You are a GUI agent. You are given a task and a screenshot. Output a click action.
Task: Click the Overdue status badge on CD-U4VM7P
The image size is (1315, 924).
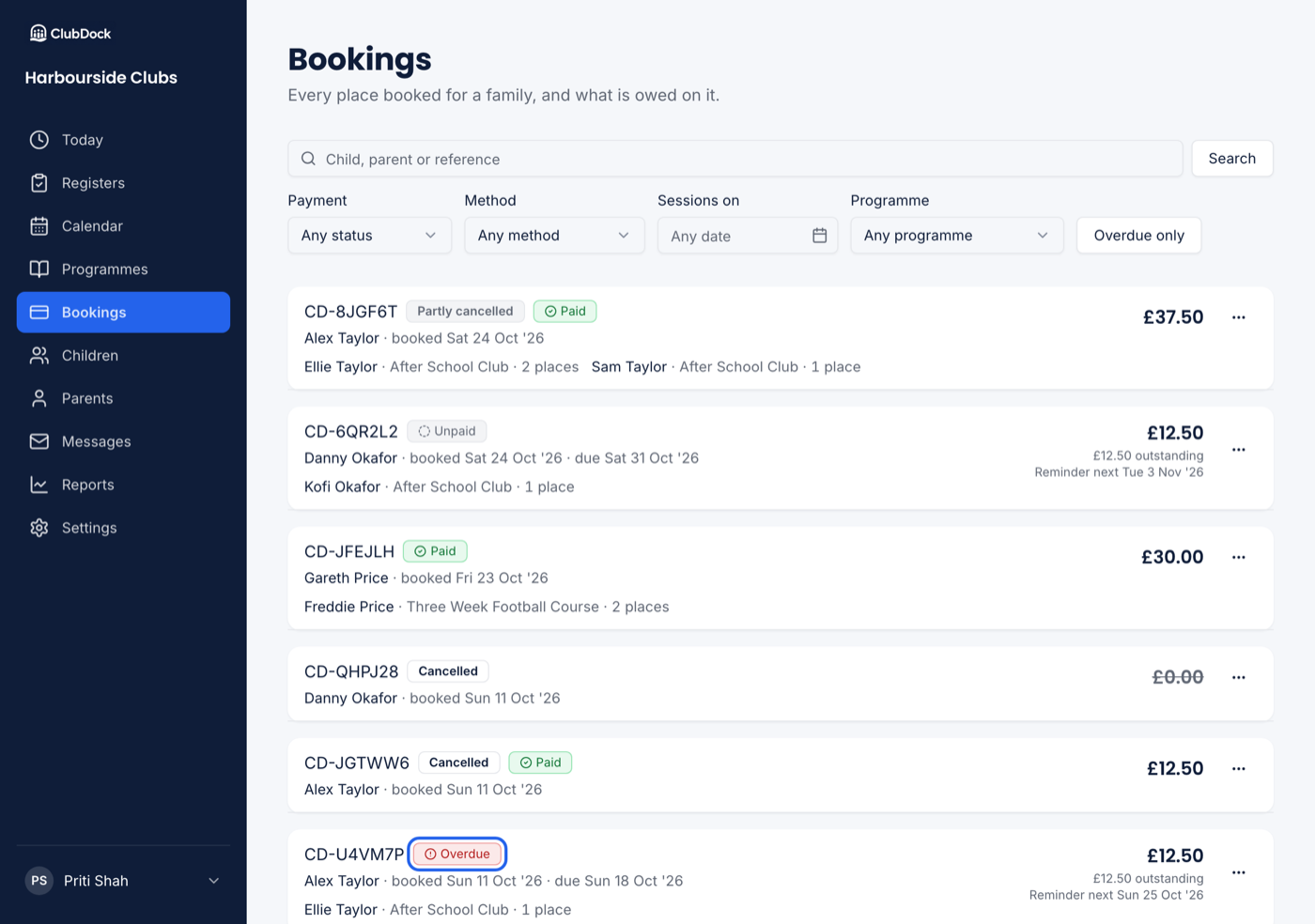click(457, 855)
